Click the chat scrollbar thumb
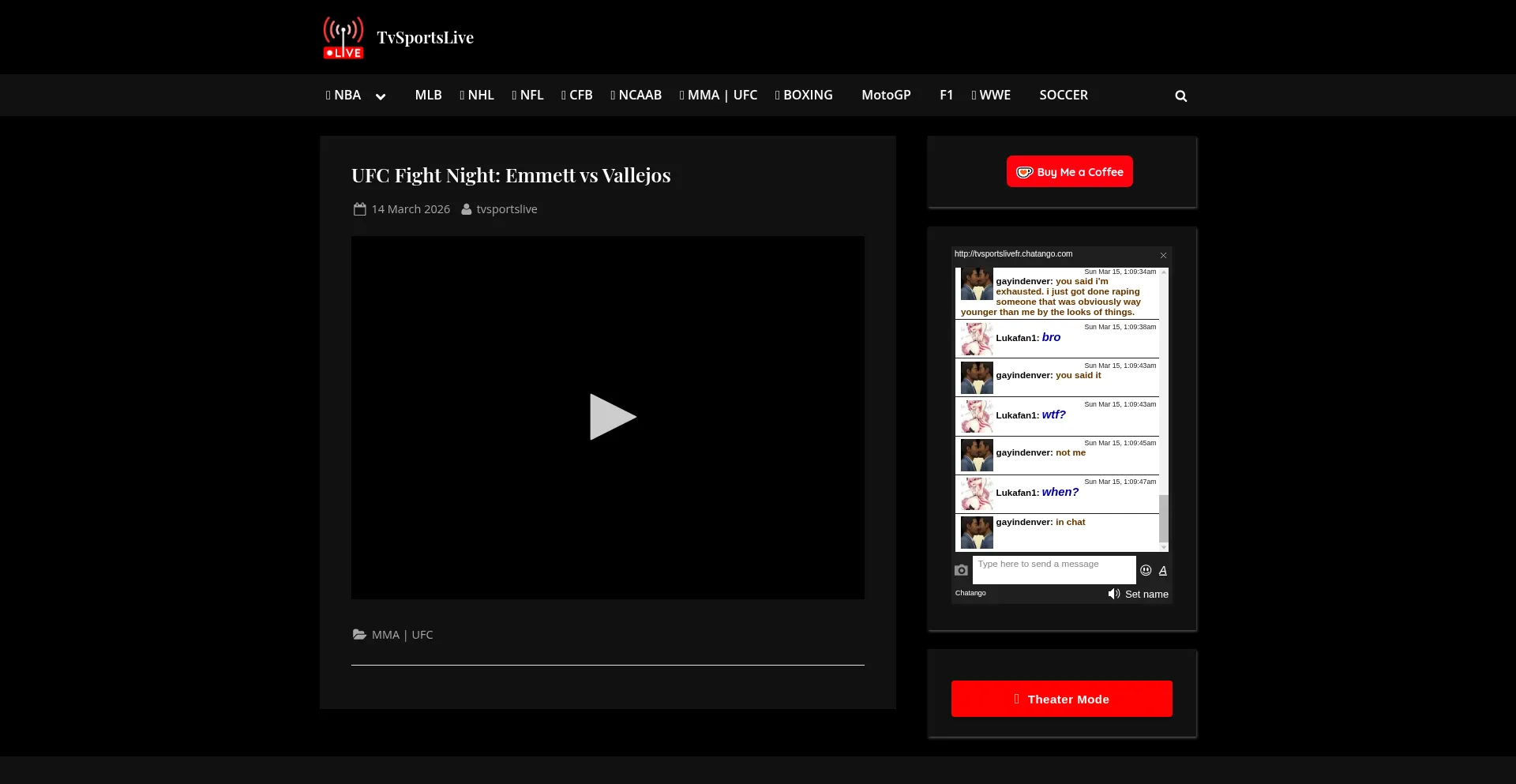This screenshot has width=1516, height=784. [1164, 518]
